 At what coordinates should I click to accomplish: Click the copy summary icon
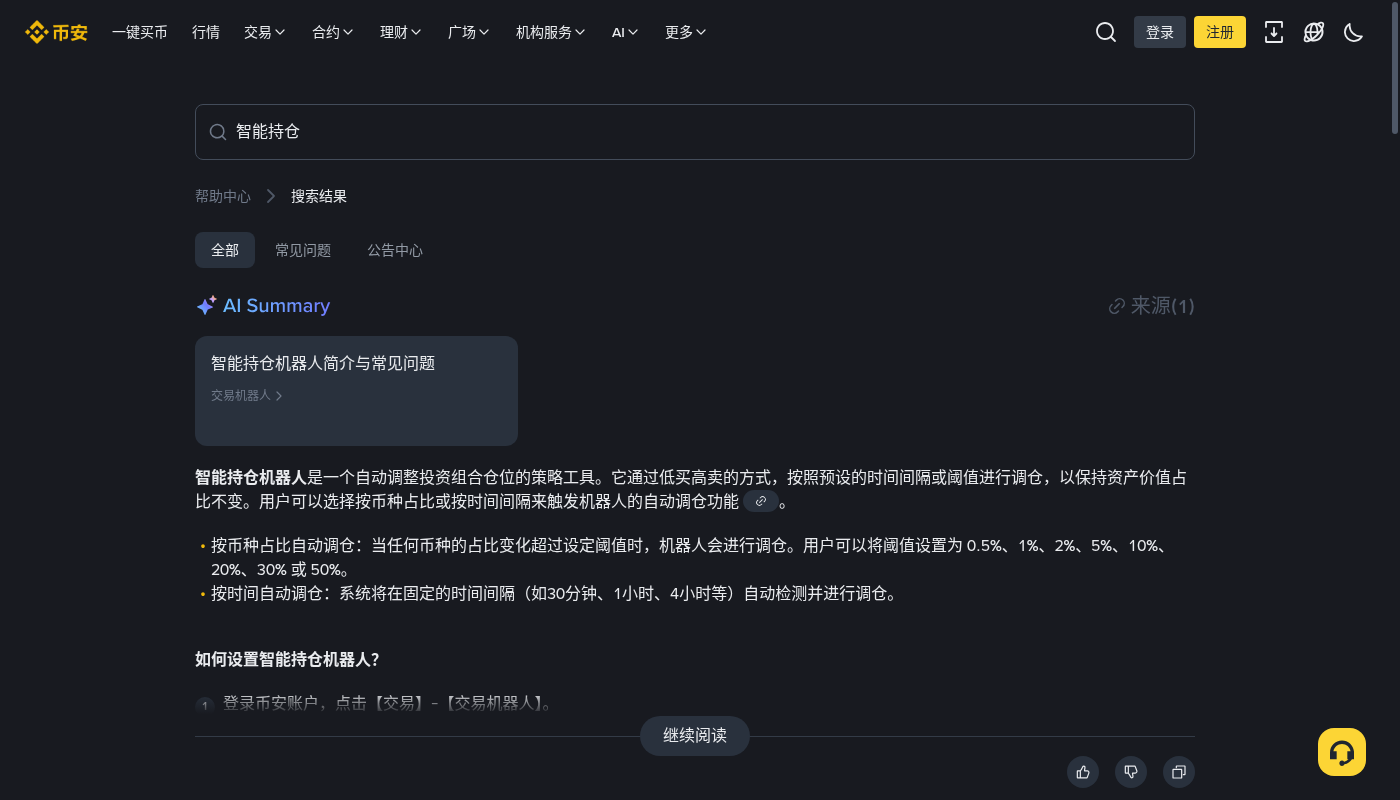coord(1179,772)
